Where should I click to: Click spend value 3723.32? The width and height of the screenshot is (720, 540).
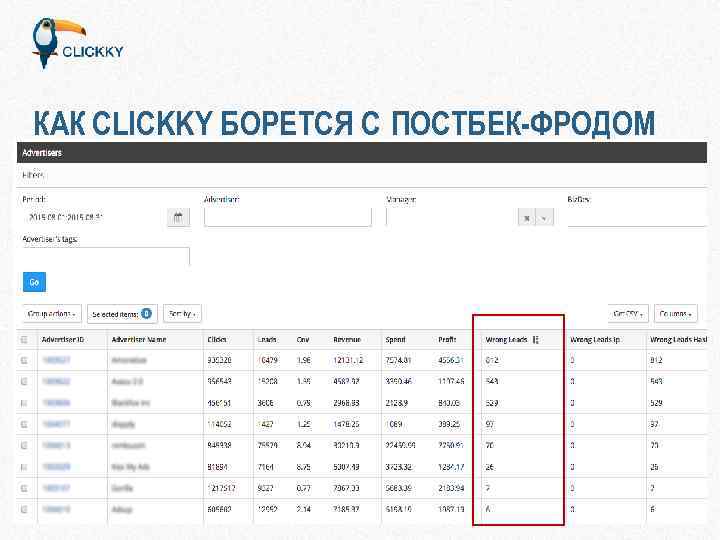399,467
